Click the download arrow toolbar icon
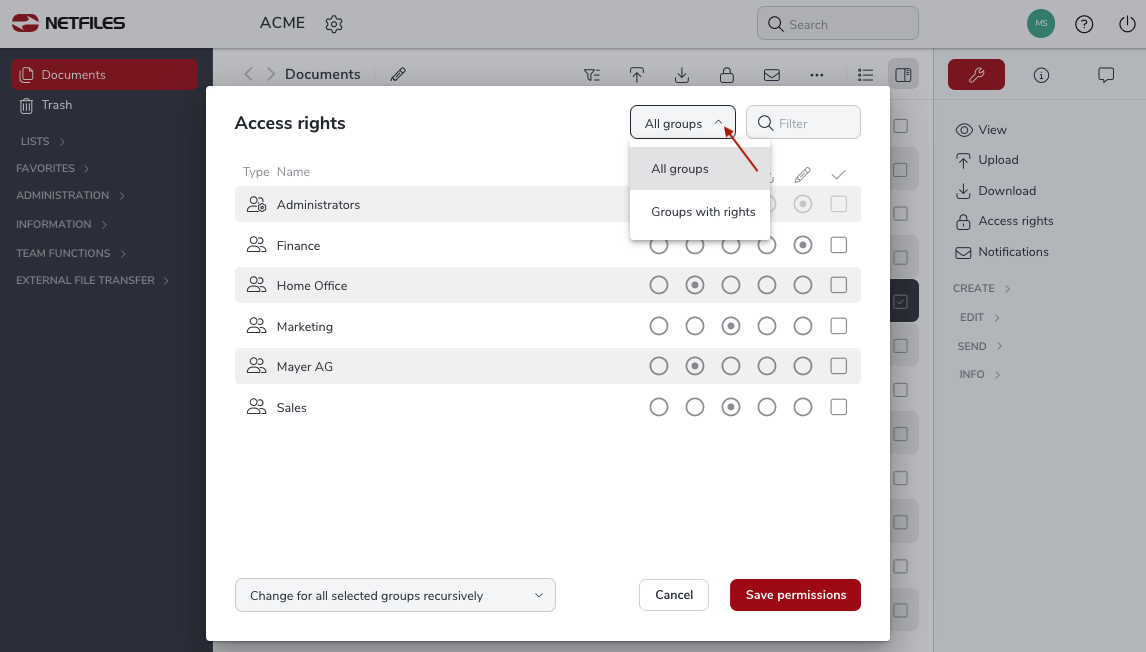This screenshot has height=652, width=1146. point(681,75)
